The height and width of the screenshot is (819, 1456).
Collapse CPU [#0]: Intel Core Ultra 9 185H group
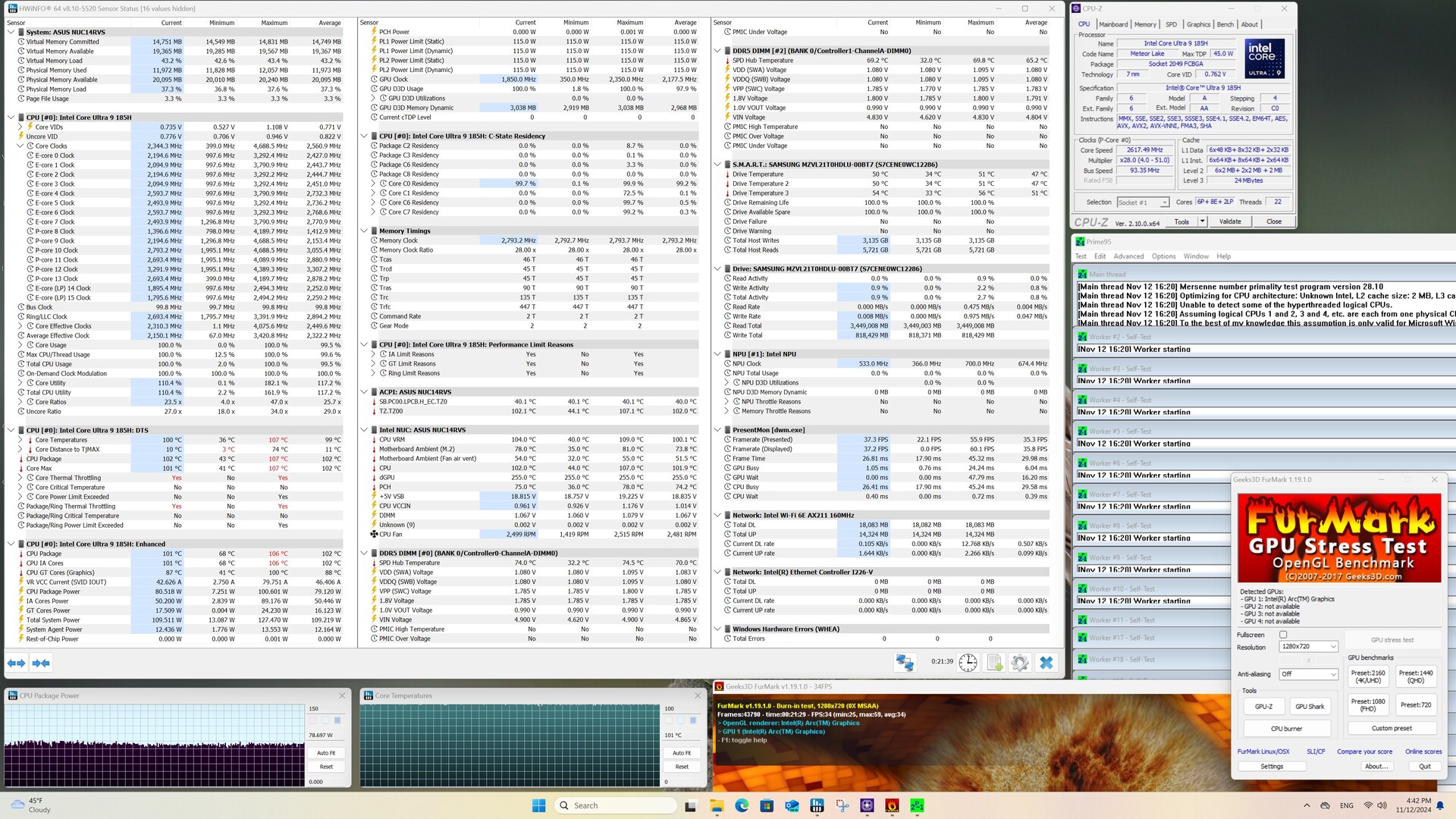(x=11, y=118)
